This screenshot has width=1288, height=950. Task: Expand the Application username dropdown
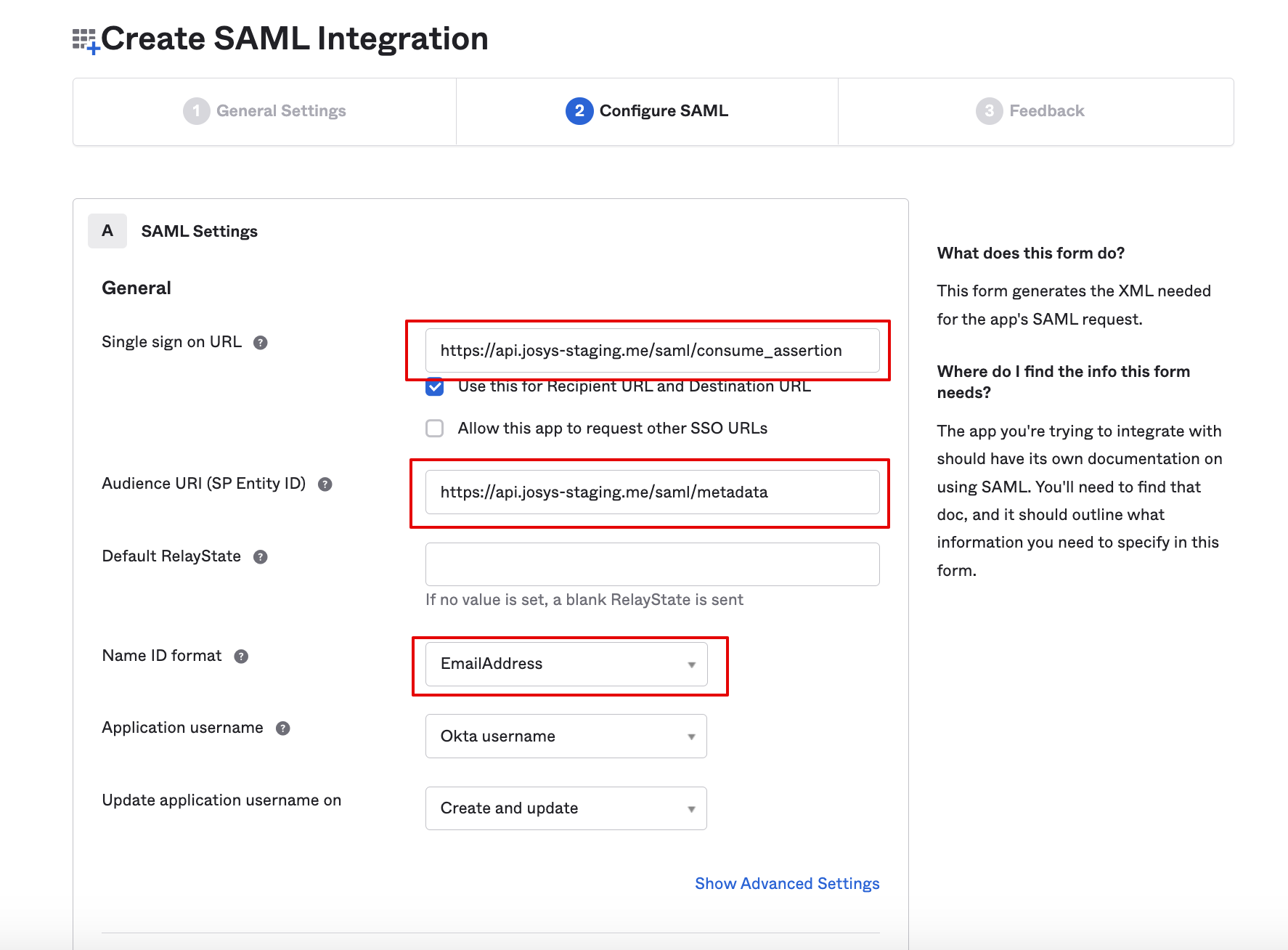[x=566, y=736]
